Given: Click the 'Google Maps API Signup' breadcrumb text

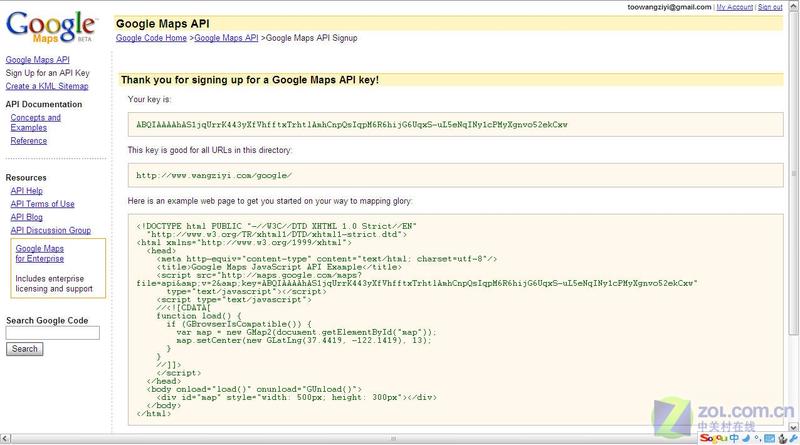Looking at the screenshot, I should point(312,38).
